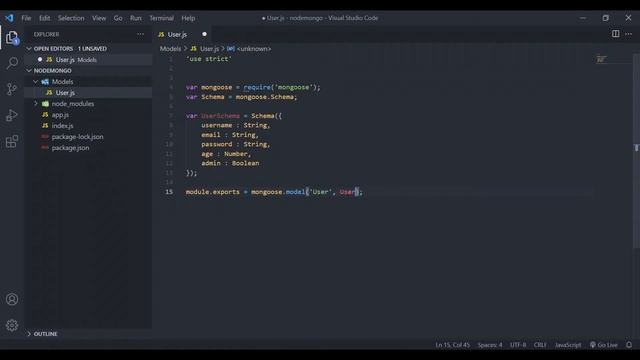
Task: Click 'admin : Boolean' line in code
Action: click(230, 163)
